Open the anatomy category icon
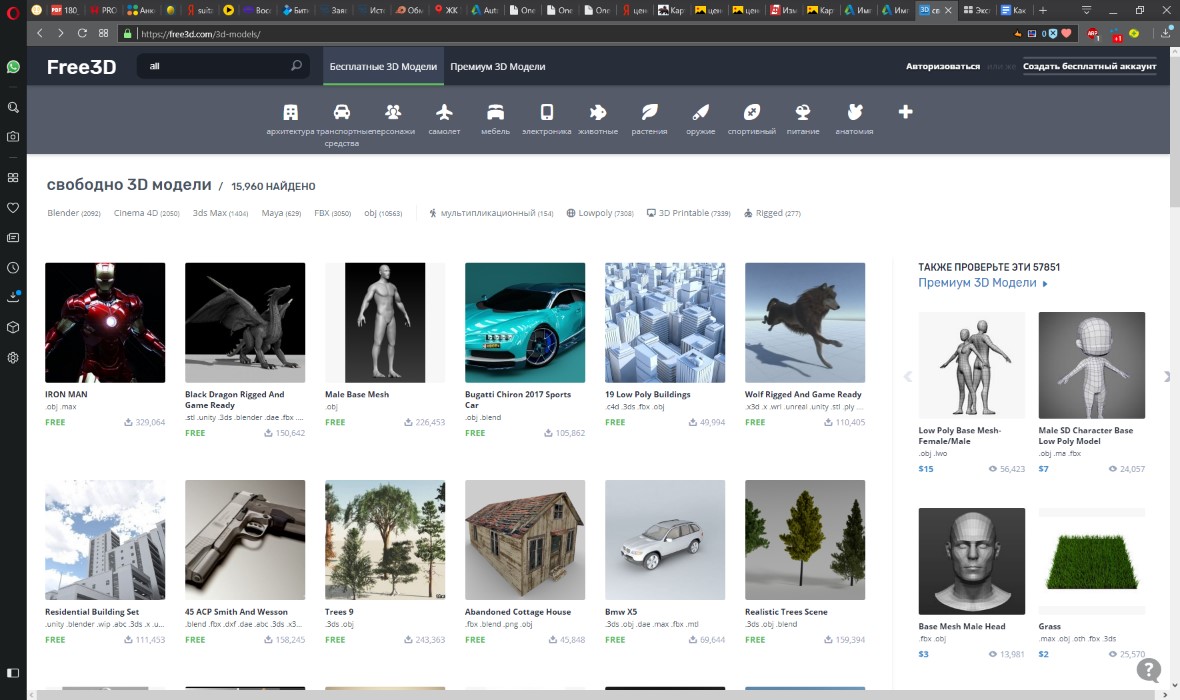This screenshot has height=700, width=1180. pos(854,112)
